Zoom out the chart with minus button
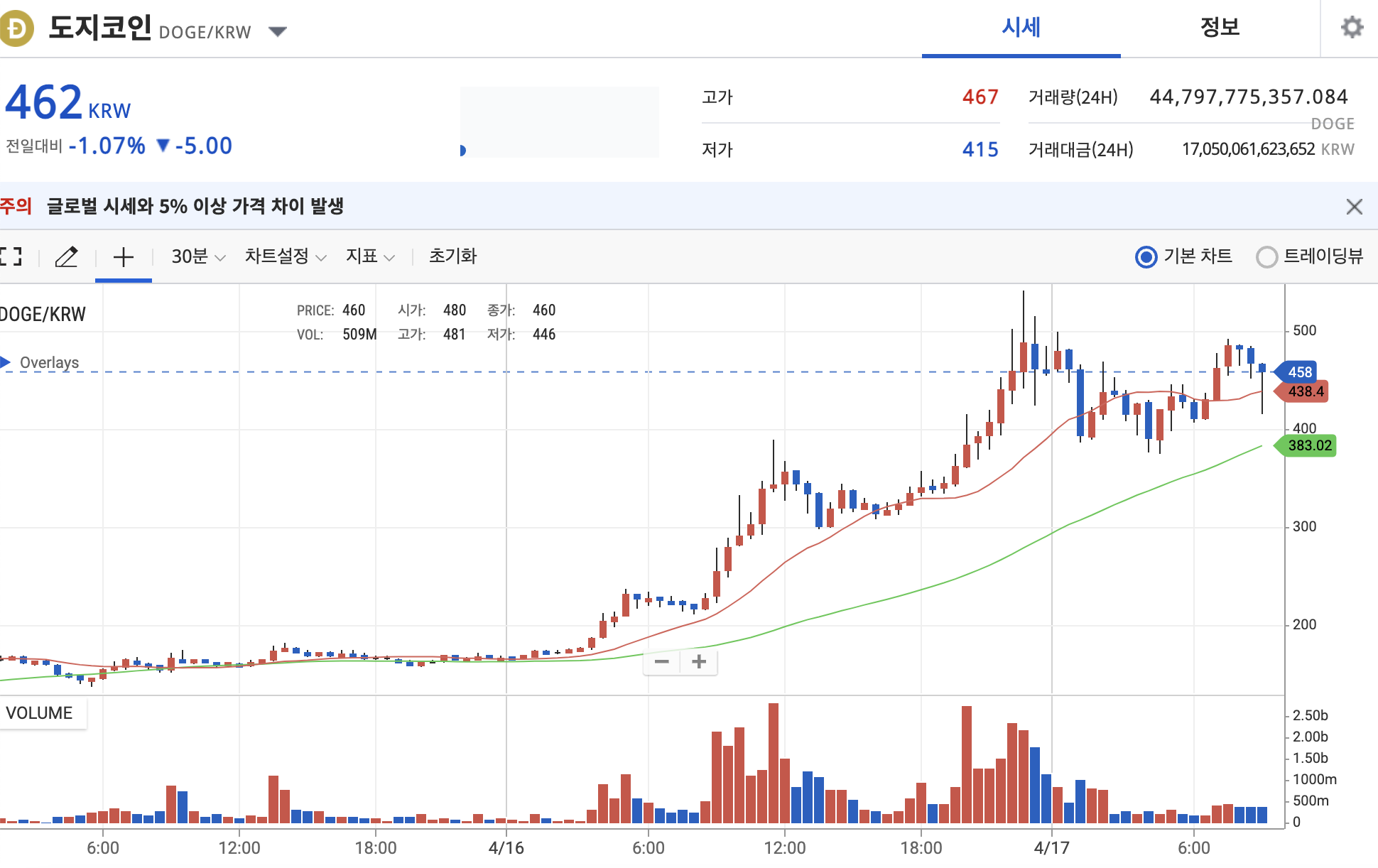 [x=662, y=662]
